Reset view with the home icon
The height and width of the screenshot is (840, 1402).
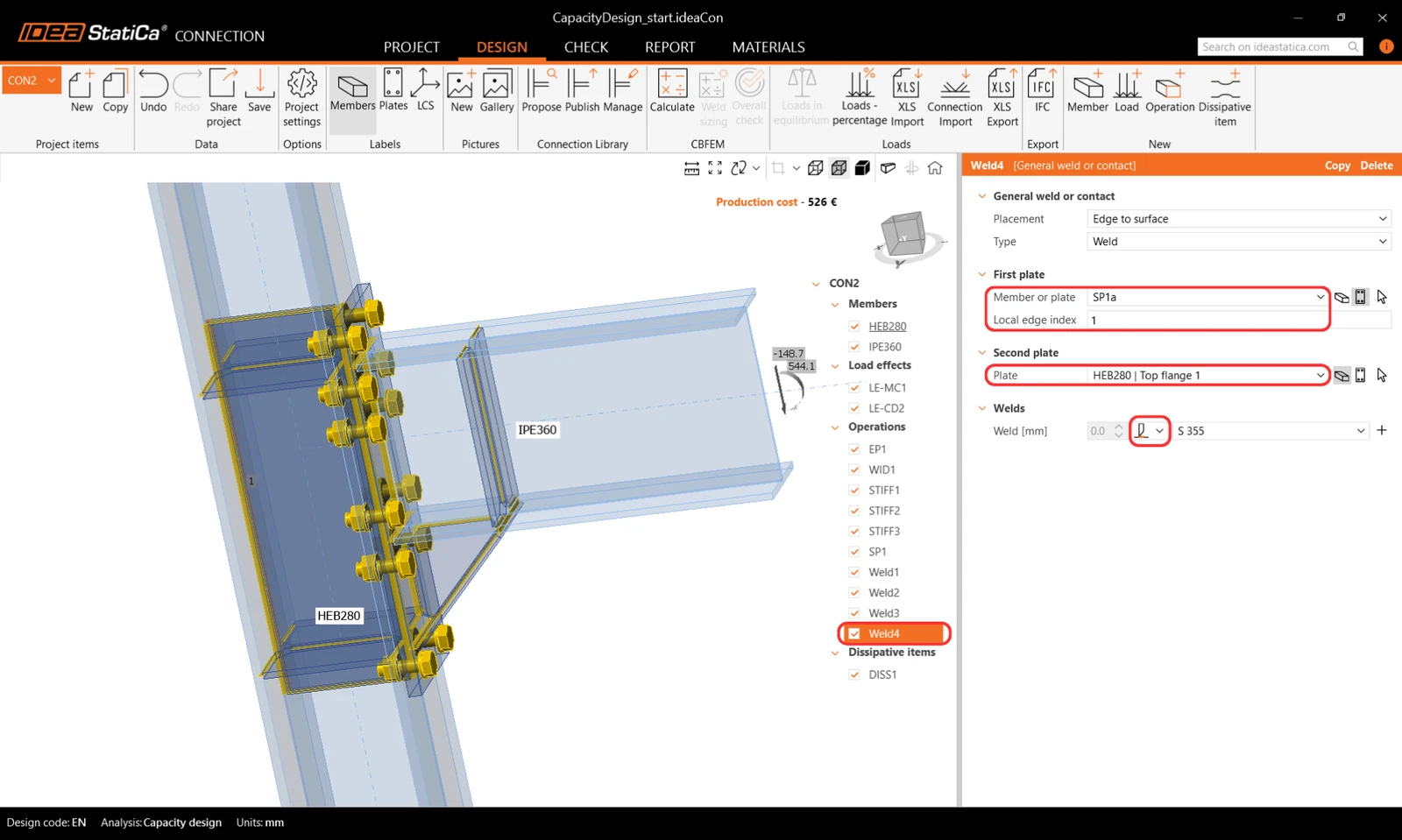(935, 168)
